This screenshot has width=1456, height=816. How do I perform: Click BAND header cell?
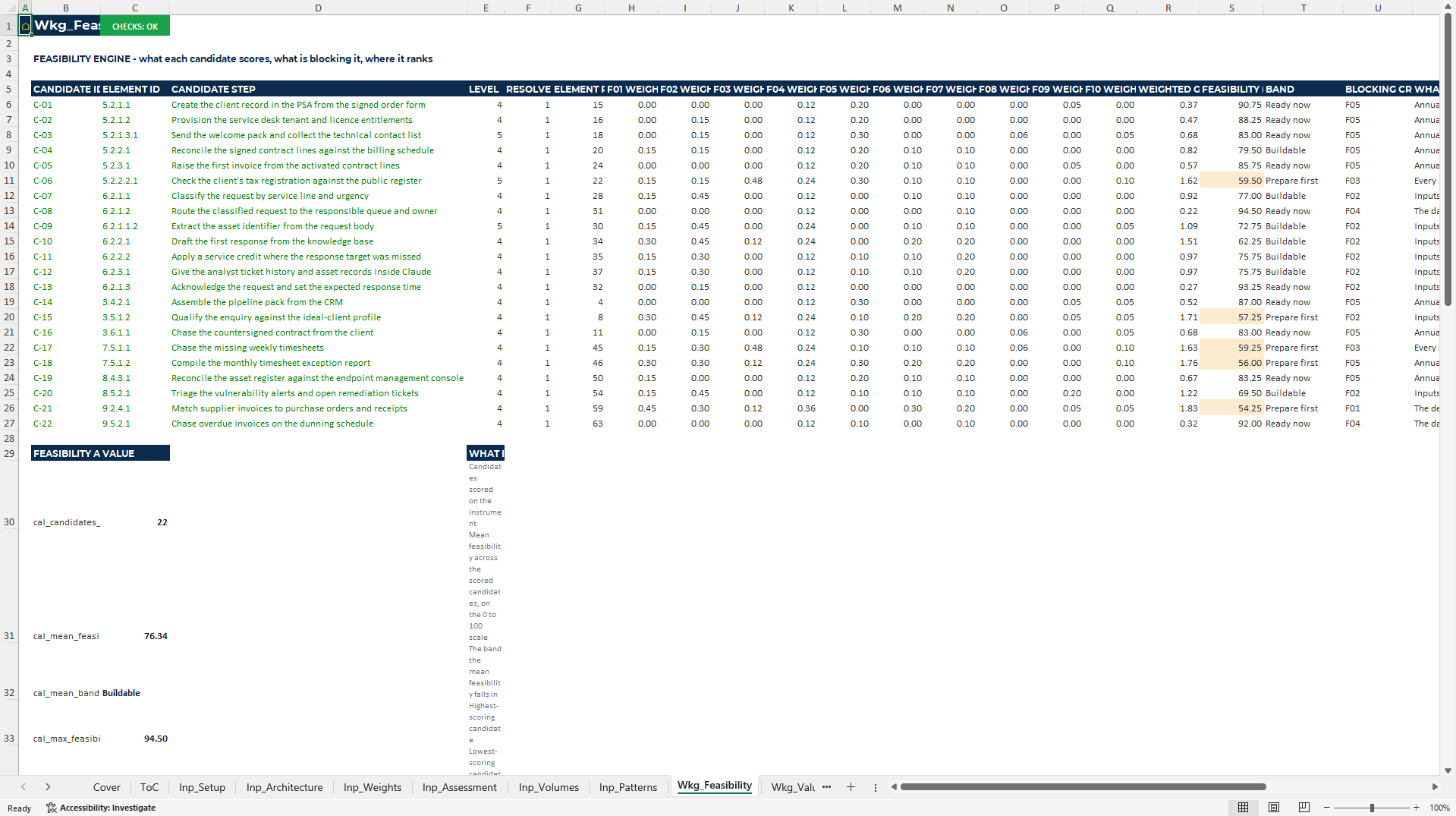pos(1303,89)
